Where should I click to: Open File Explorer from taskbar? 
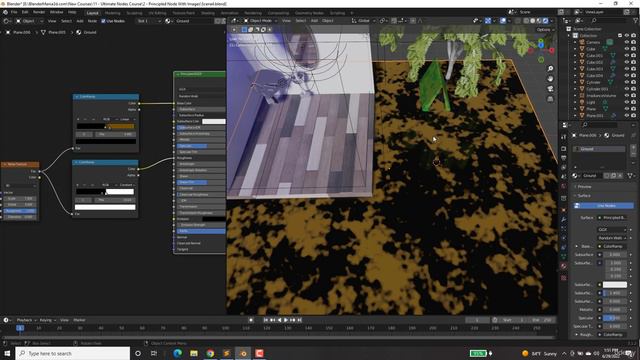(x=194, y=353)
